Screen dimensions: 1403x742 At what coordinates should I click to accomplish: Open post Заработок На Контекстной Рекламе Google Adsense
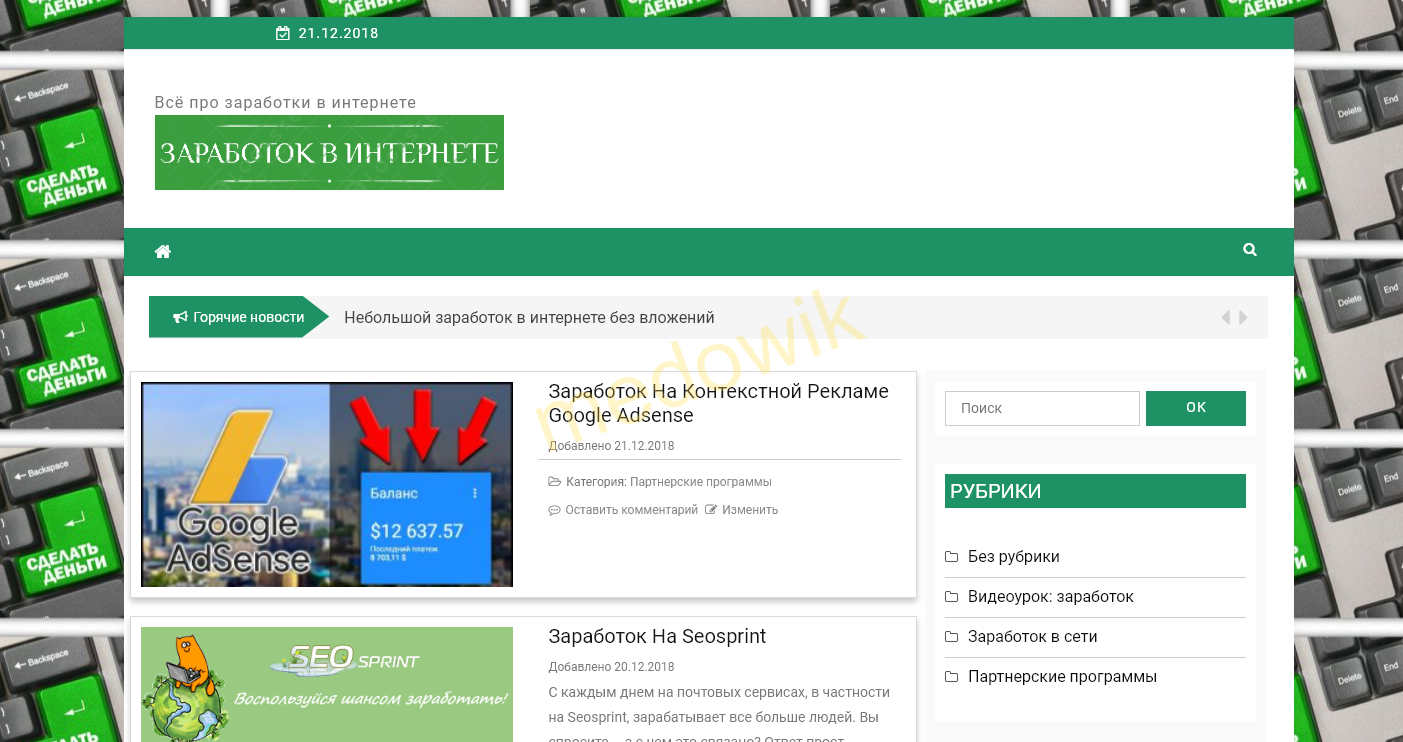point(719,403)
